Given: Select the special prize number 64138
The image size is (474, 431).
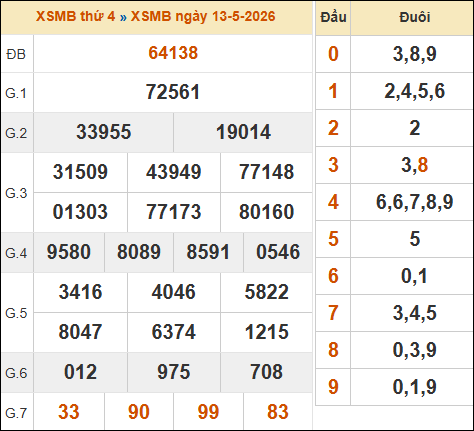Looking at the screenshot, I should coord(173,53).
